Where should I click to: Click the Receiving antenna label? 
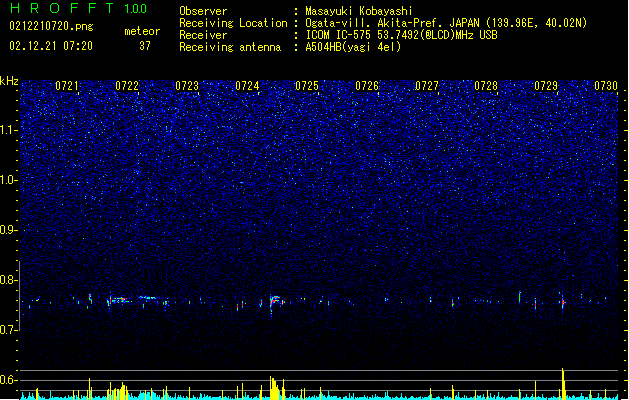point(230,47)
